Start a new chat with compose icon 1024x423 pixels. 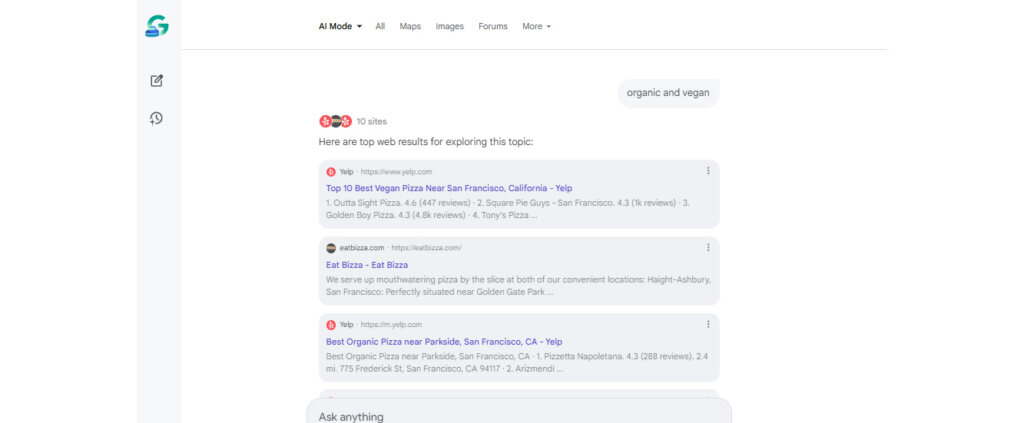point(157,81)
